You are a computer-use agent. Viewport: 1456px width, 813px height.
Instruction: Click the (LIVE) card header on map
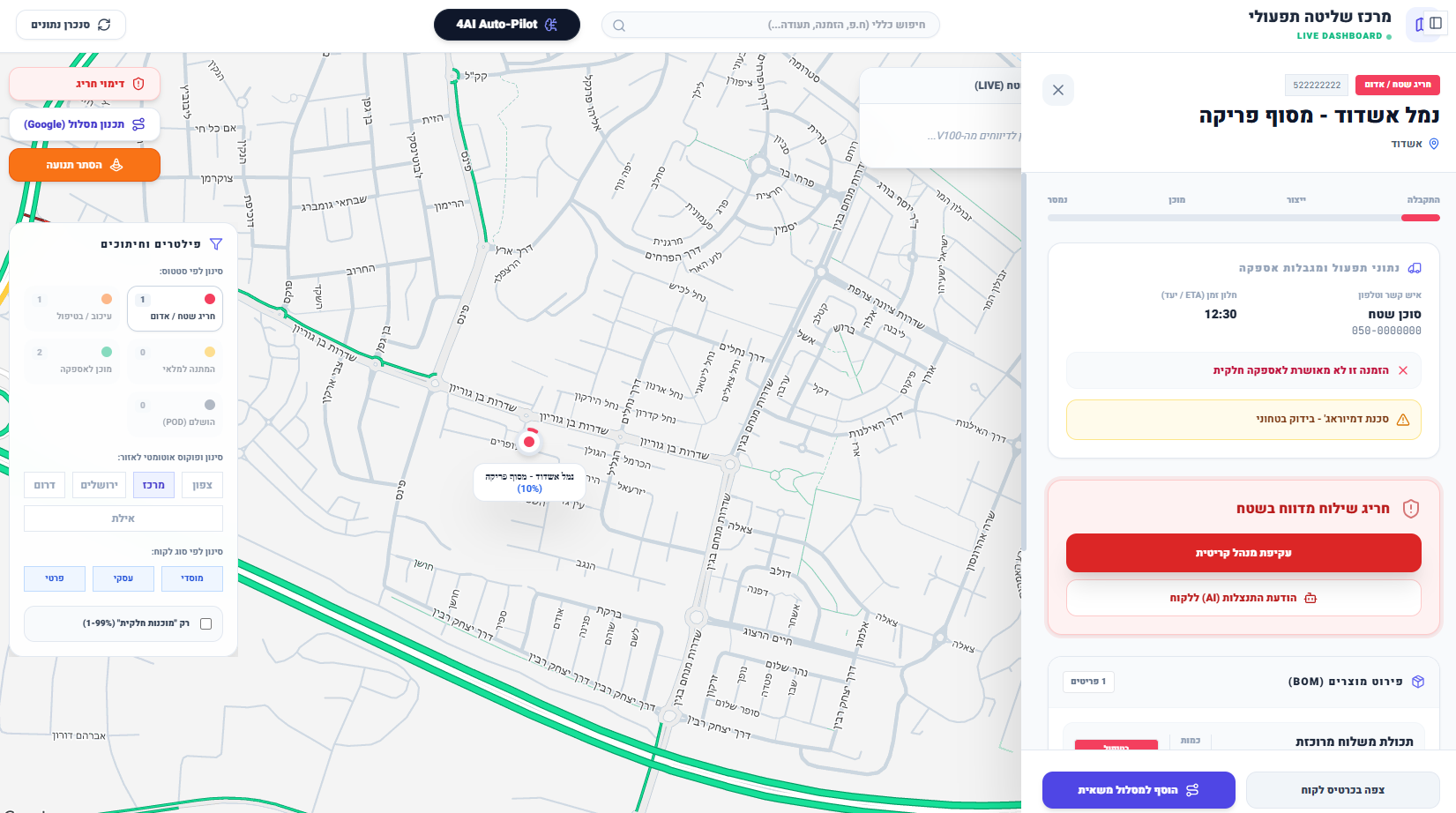click(x=940, y=86)
